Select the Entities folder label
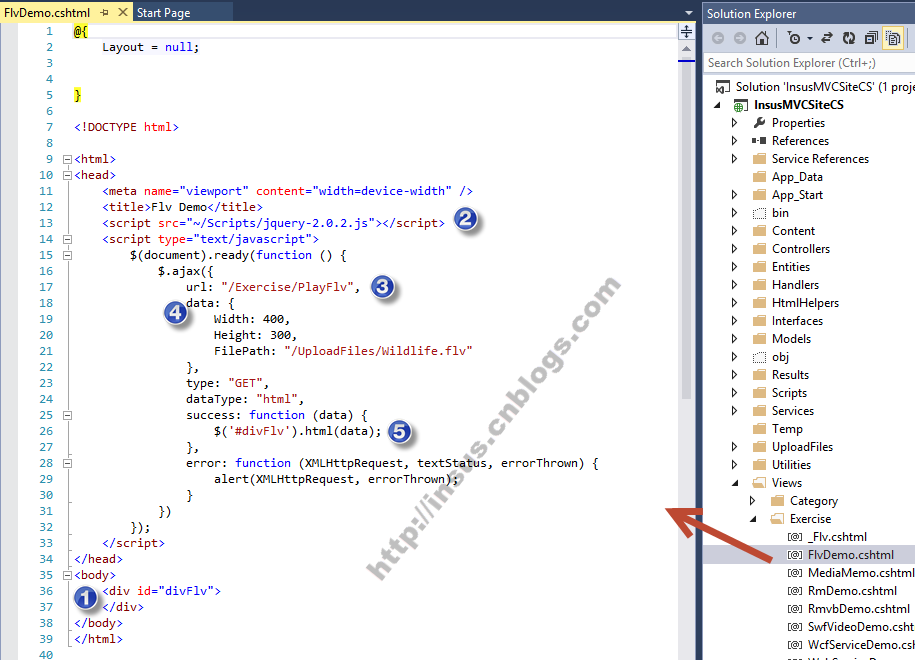915x660 pixels. (x=791, y=267)
